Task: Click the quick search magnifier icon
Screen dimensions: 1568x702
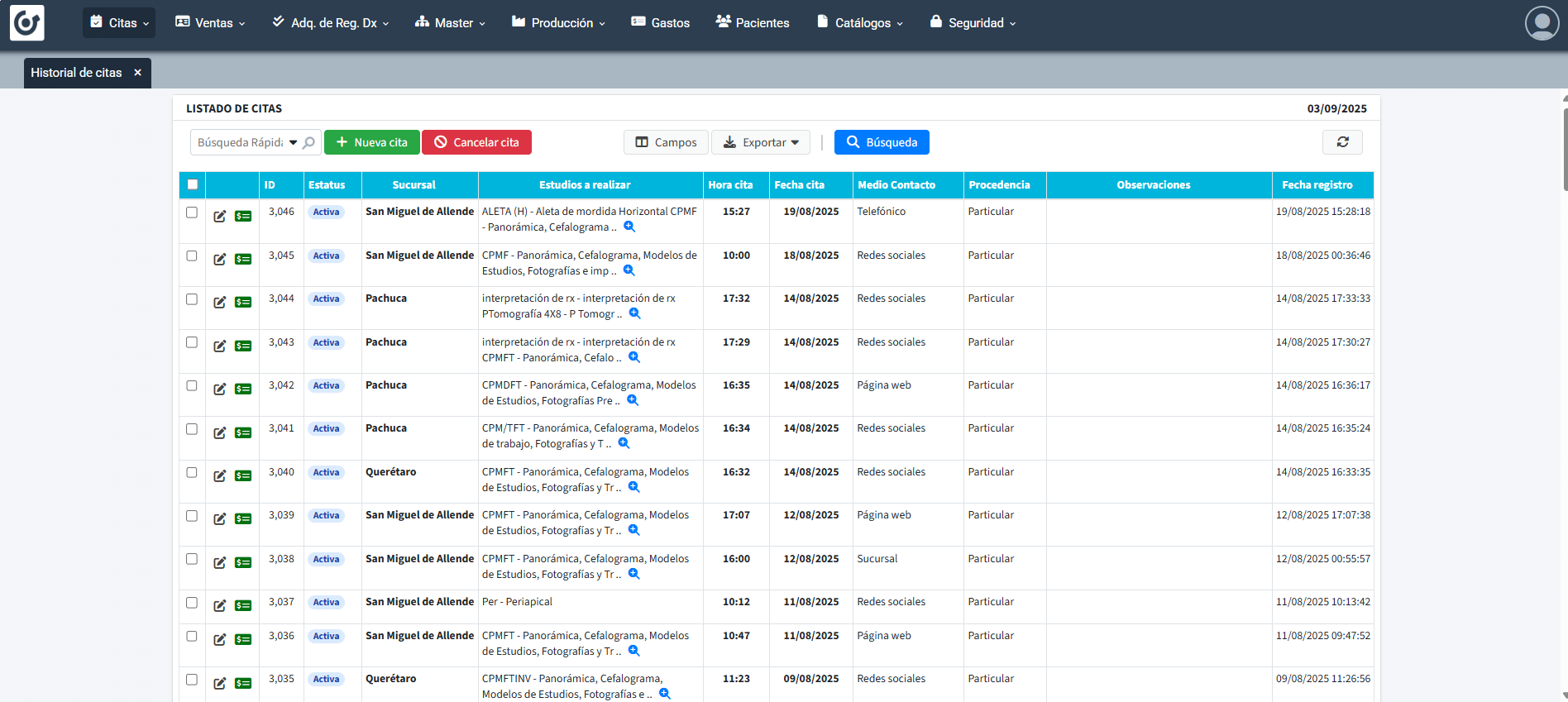Action: 309,142
